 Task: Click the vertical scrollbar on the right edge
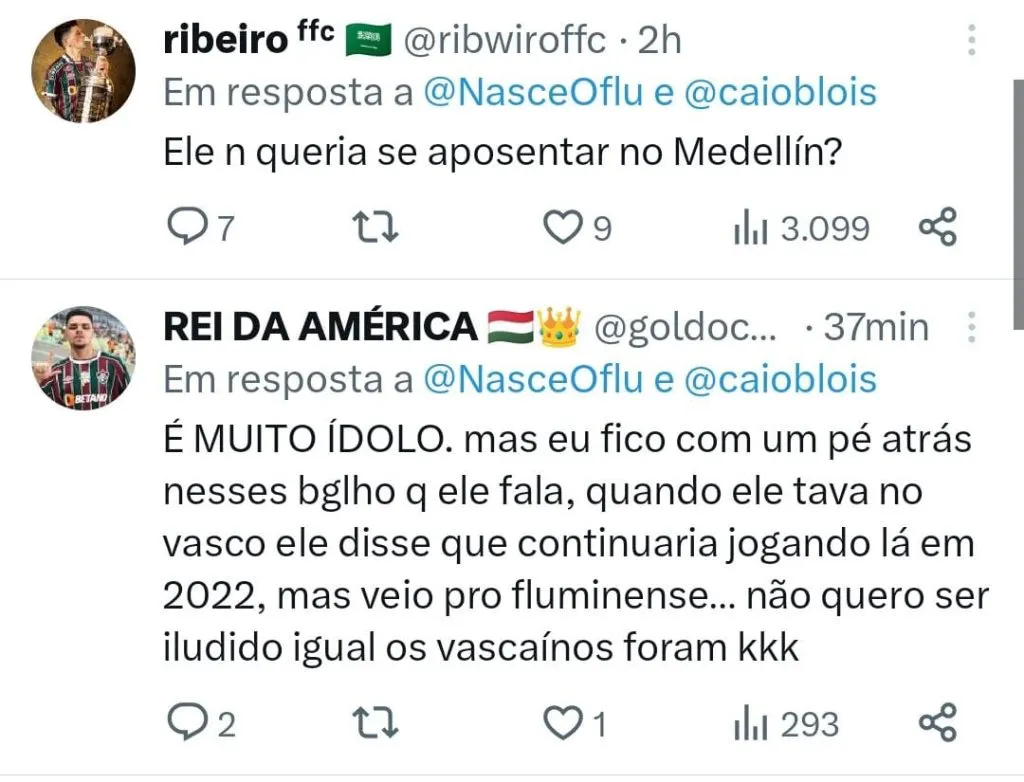click(1018, 200)
